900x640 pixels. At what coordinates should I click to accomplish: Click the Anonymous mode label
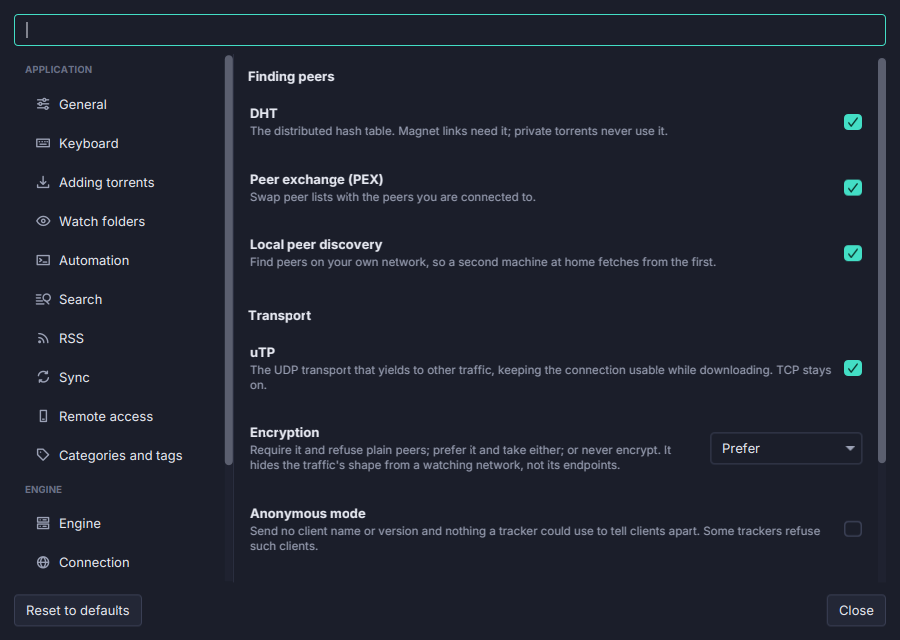pos(308,513)
